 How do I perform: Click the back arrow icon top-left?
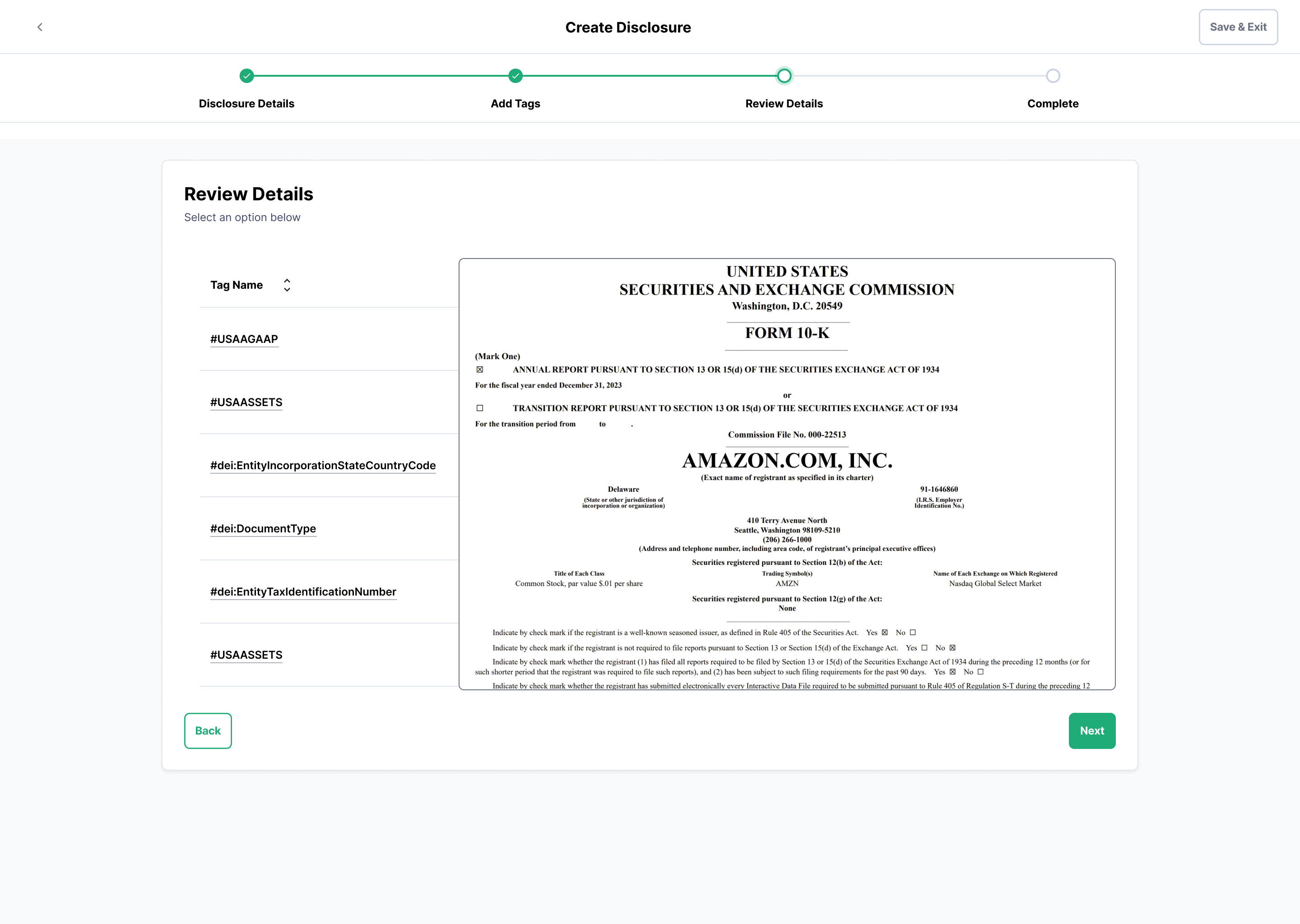pos(40,27)
